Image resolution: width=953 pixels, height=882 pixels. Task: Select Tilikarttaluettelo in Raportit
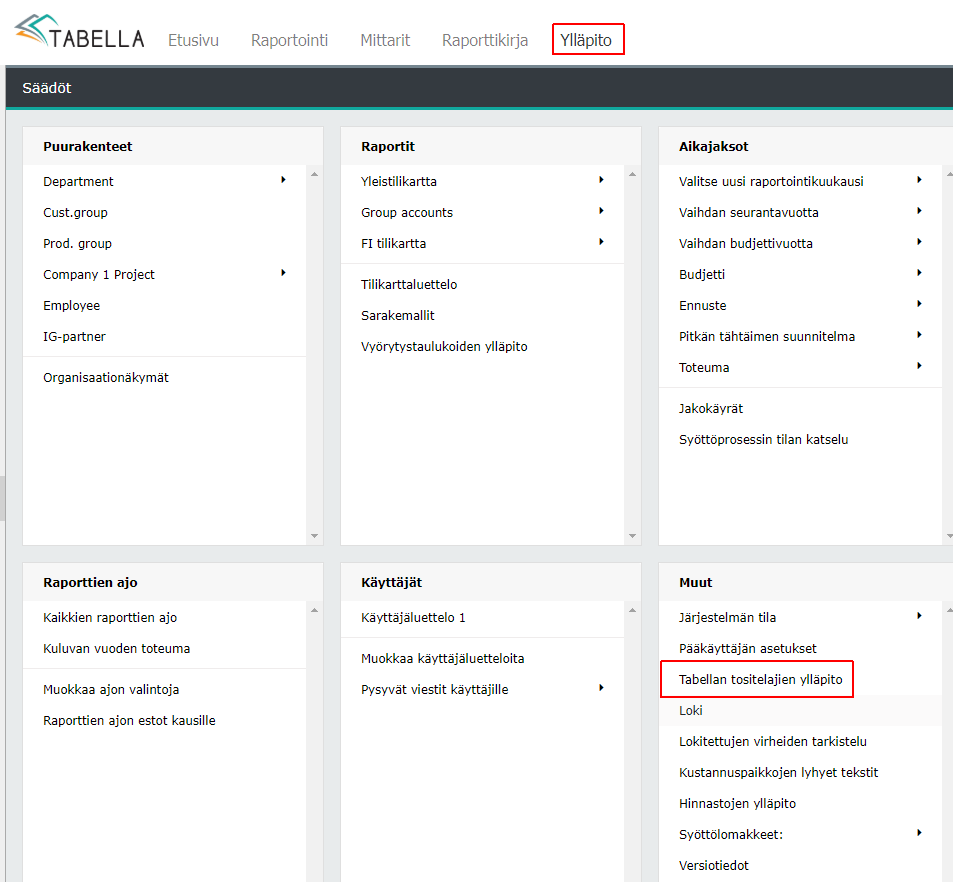[409, 285]
